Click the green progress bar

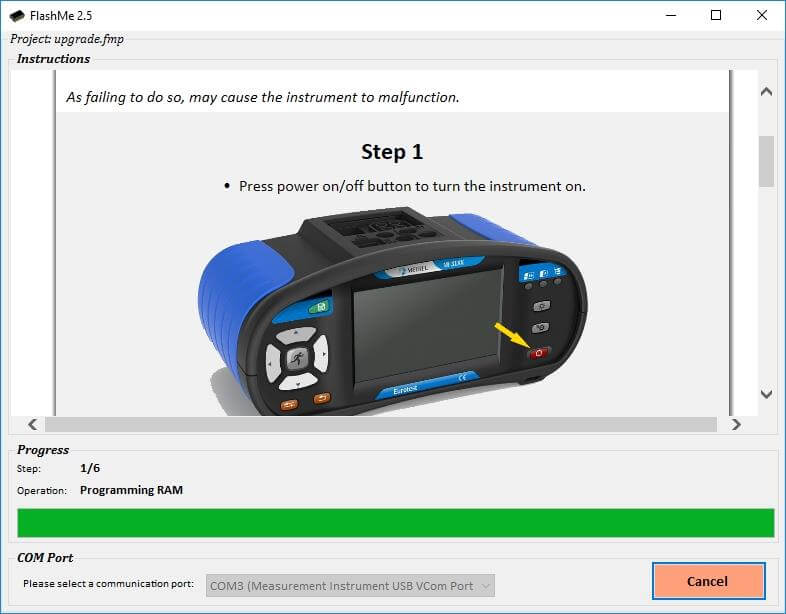pos(396,523)
